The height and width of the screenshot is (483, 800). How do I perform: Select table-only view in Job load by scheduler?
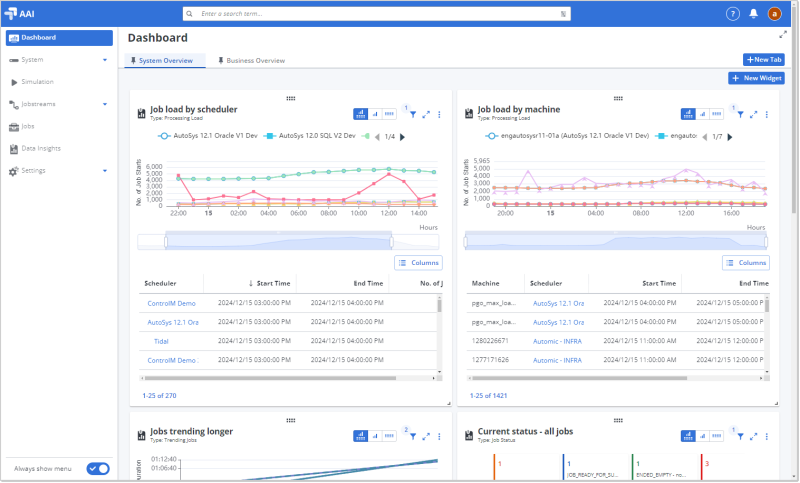coord(389,114)
